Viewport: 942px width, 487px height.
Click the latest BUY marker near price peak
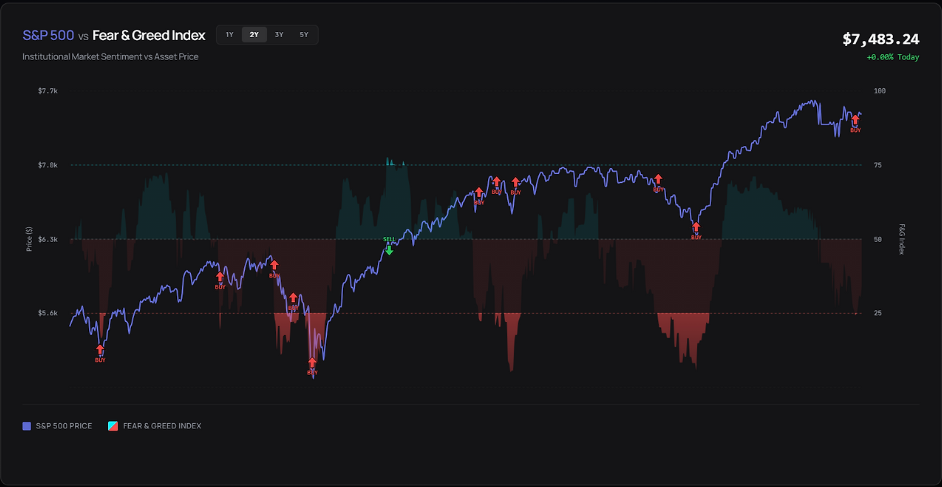tap(855, 120)
